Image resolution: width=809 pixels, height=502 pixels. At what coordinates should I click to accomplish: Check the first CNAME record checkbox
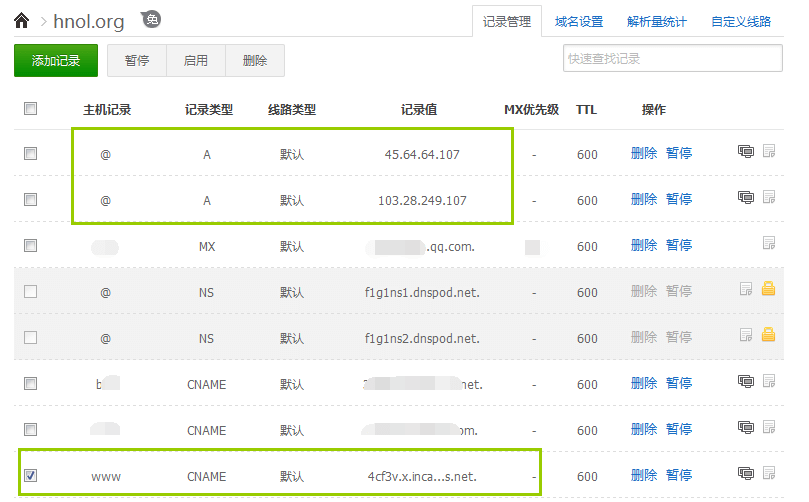30,383
